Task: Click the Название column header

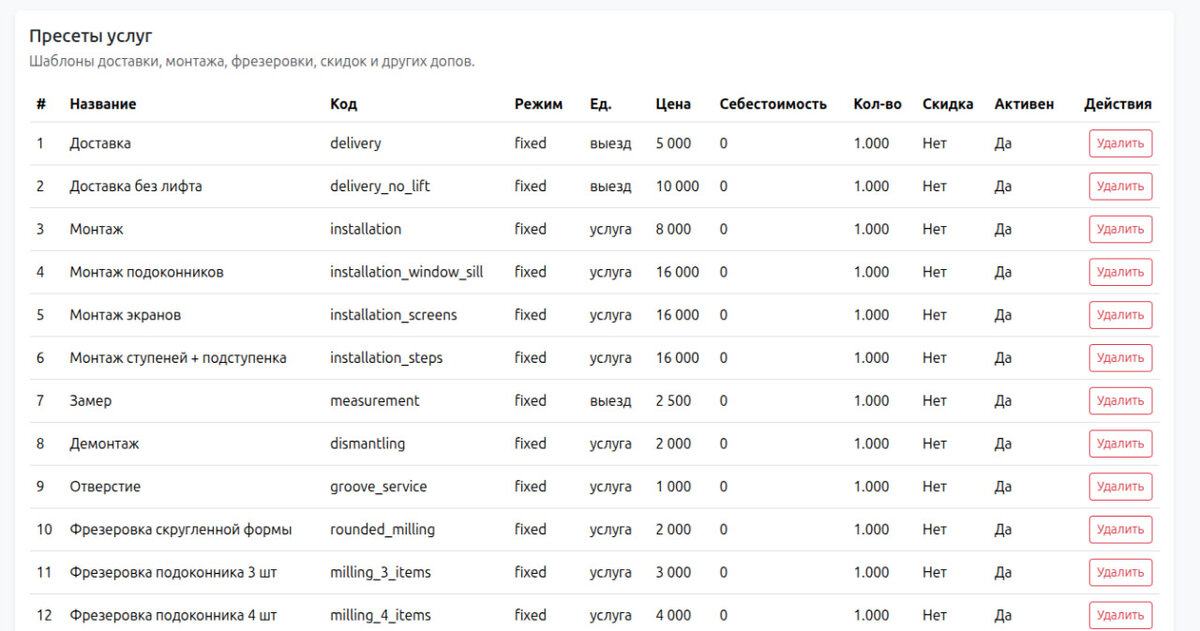Action: pyautogui.click(x=103, y=104)
